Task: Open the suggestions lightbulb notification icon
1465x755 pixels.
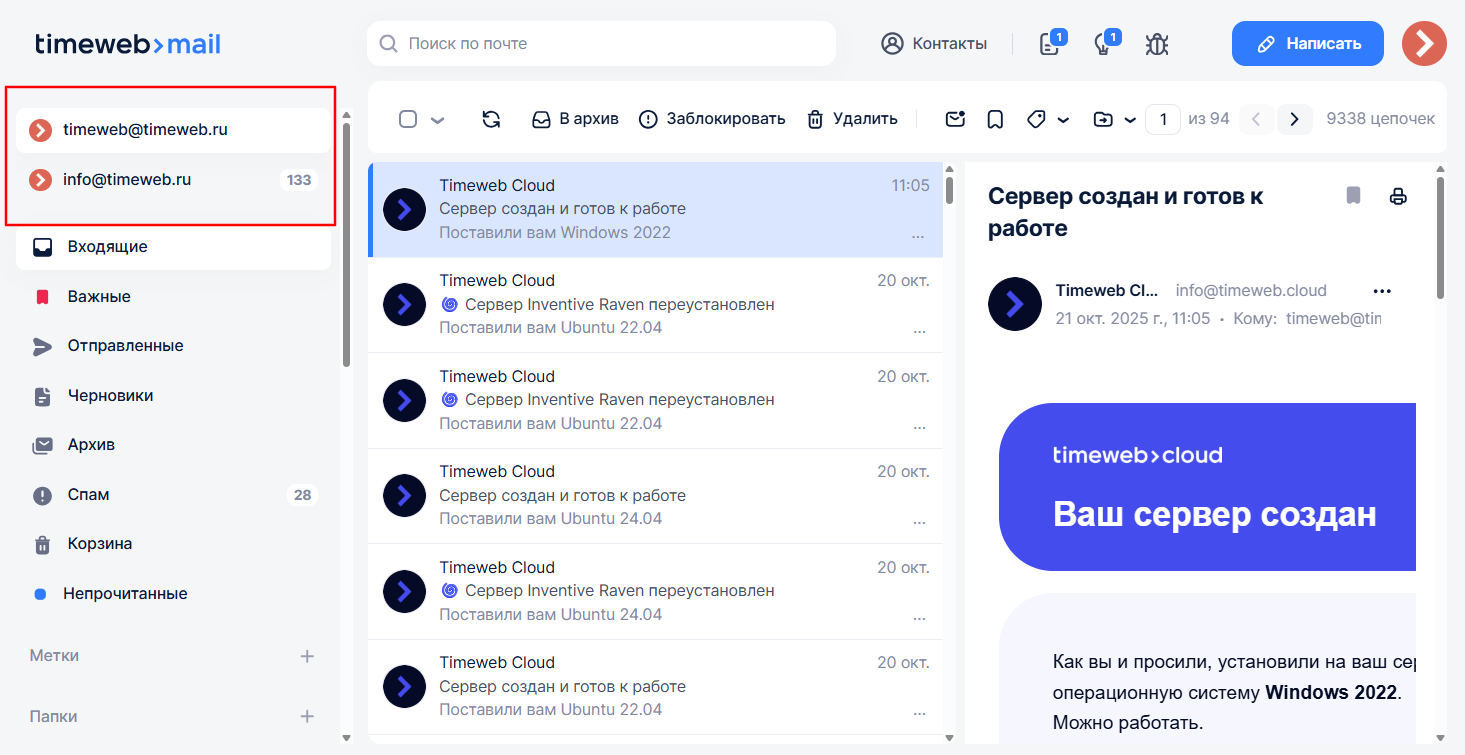Action: (1103, 44)
